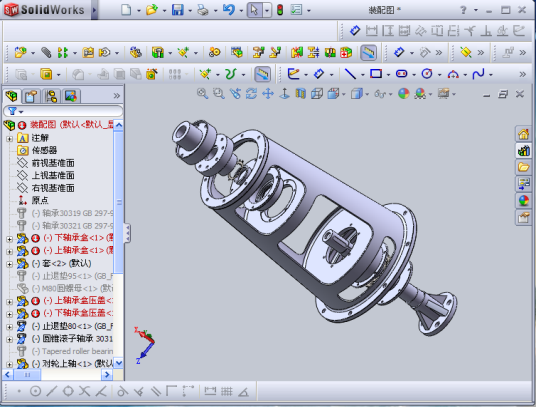Toggle the grid snap icon

[227, 391]
